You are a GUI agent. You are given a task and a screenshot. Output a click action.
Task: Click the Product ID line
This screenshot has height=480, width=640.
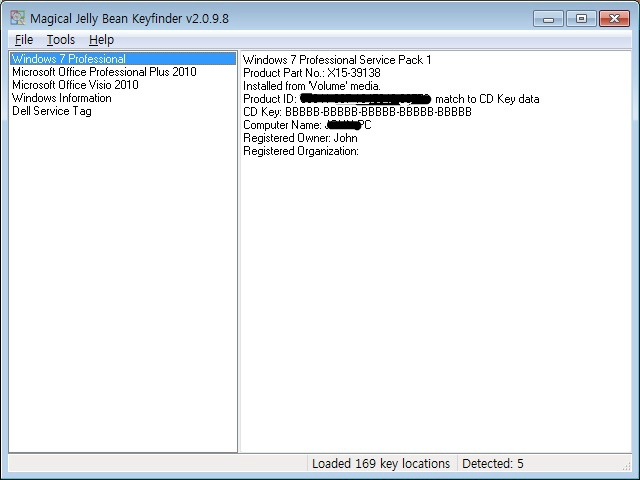pyautogui.click(x=391, y=99)
